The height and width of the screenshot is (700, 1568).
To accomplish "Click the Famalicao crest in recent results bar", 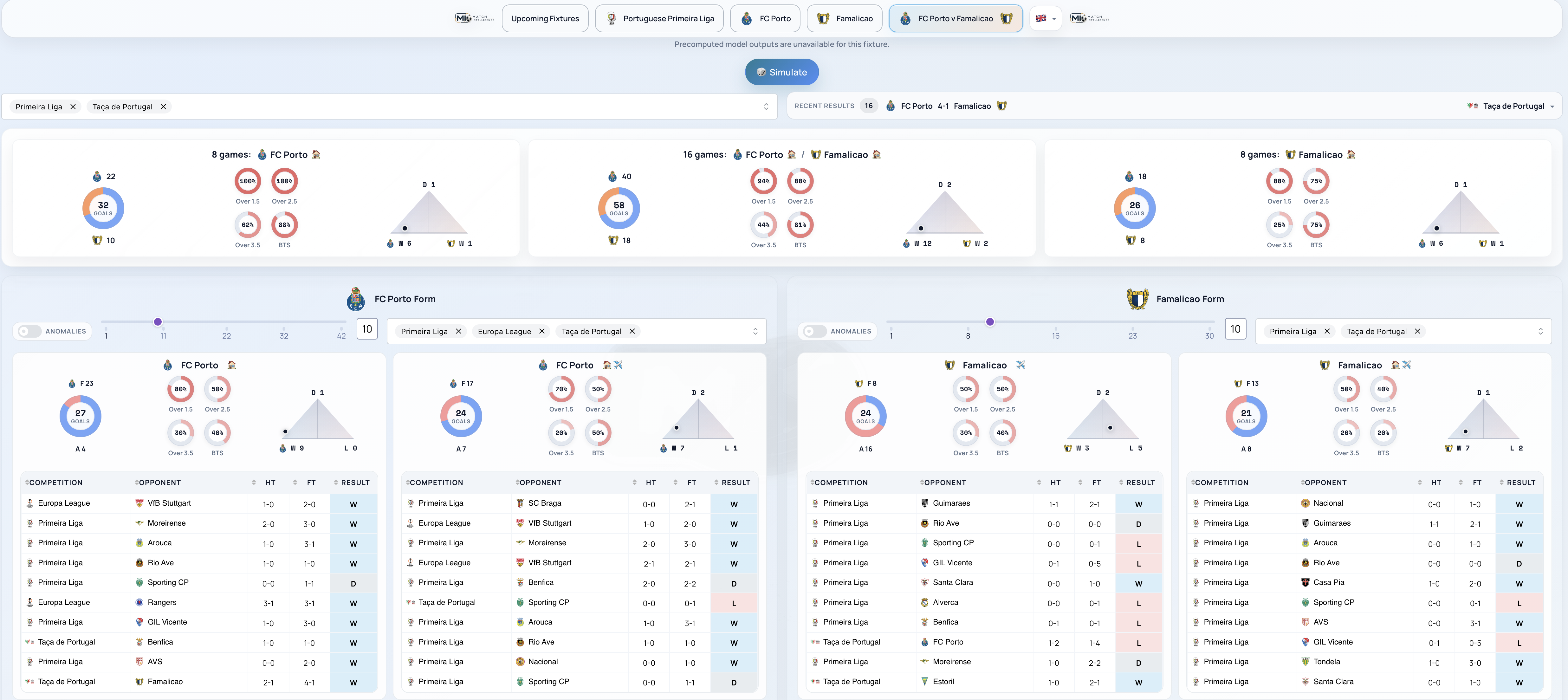I will (1002, 106).
